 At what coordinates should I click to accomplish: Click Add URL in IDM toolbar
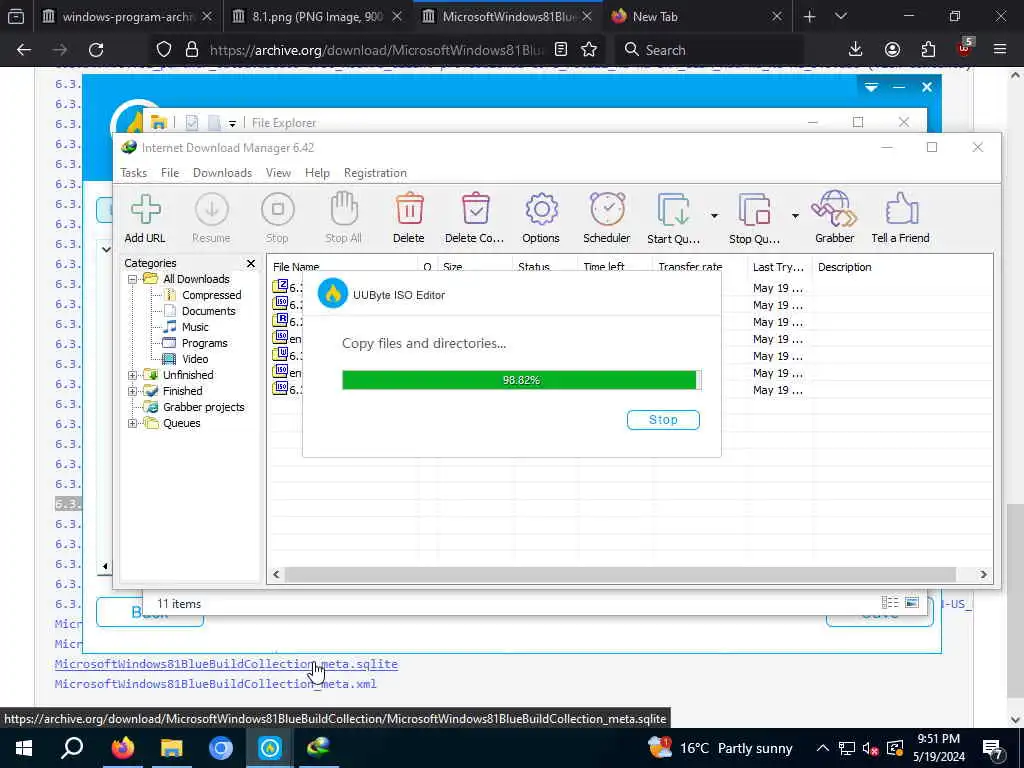145,218
